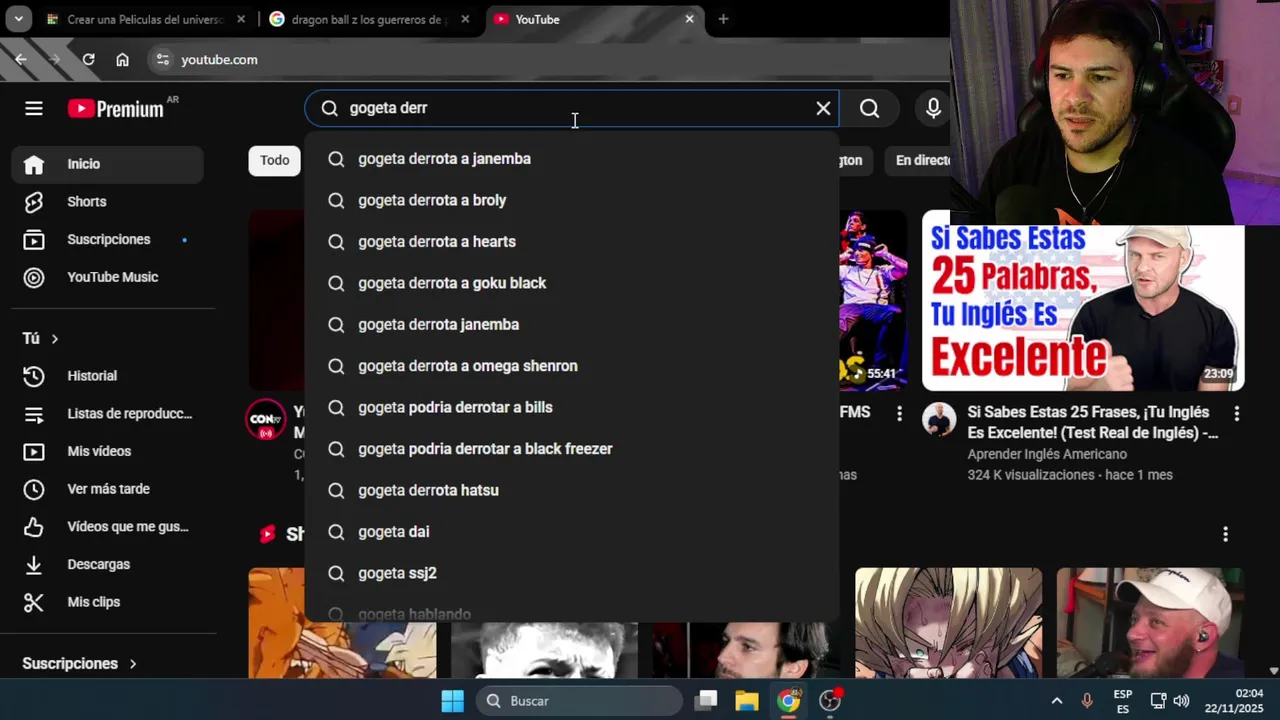
Task: Show hidden system tray icons
Action: click(x=1056, y=701)
